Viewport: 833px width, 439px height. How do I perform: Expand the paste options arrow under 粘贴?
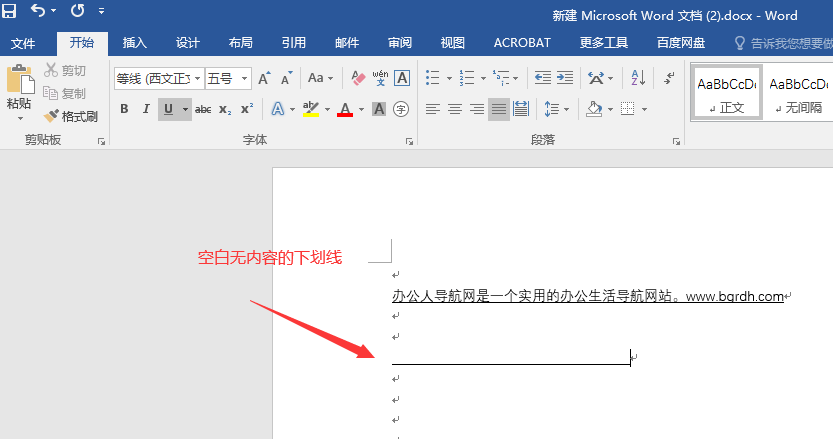[20, 118]
